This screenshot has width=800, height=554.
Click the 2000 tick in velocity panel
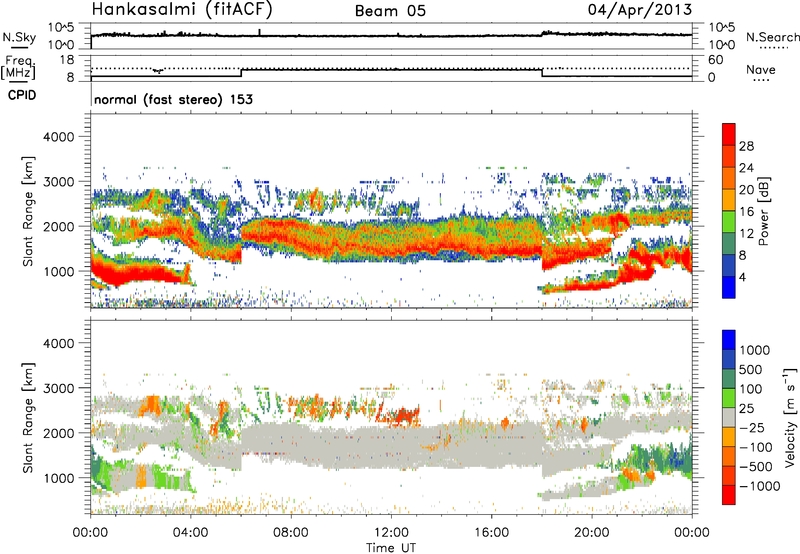(x=58, y=433)
